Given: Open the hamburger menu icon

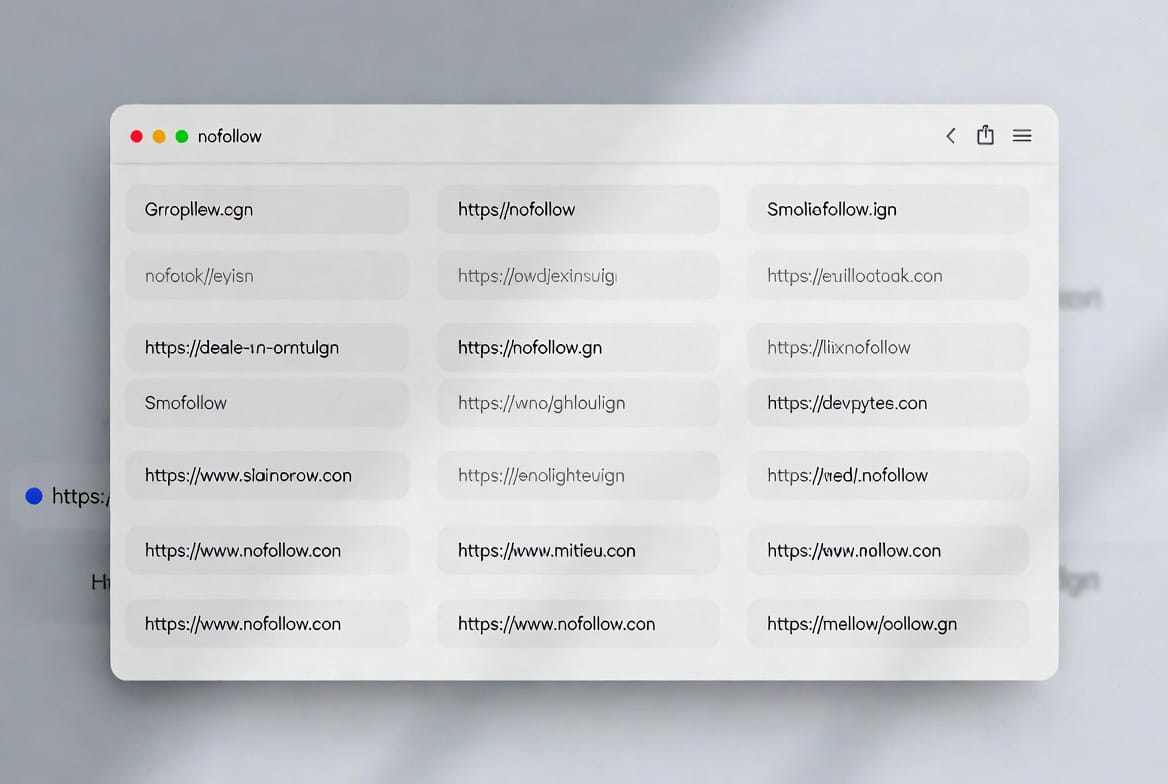Looking at the screenshot, I should pos(1021,136).
